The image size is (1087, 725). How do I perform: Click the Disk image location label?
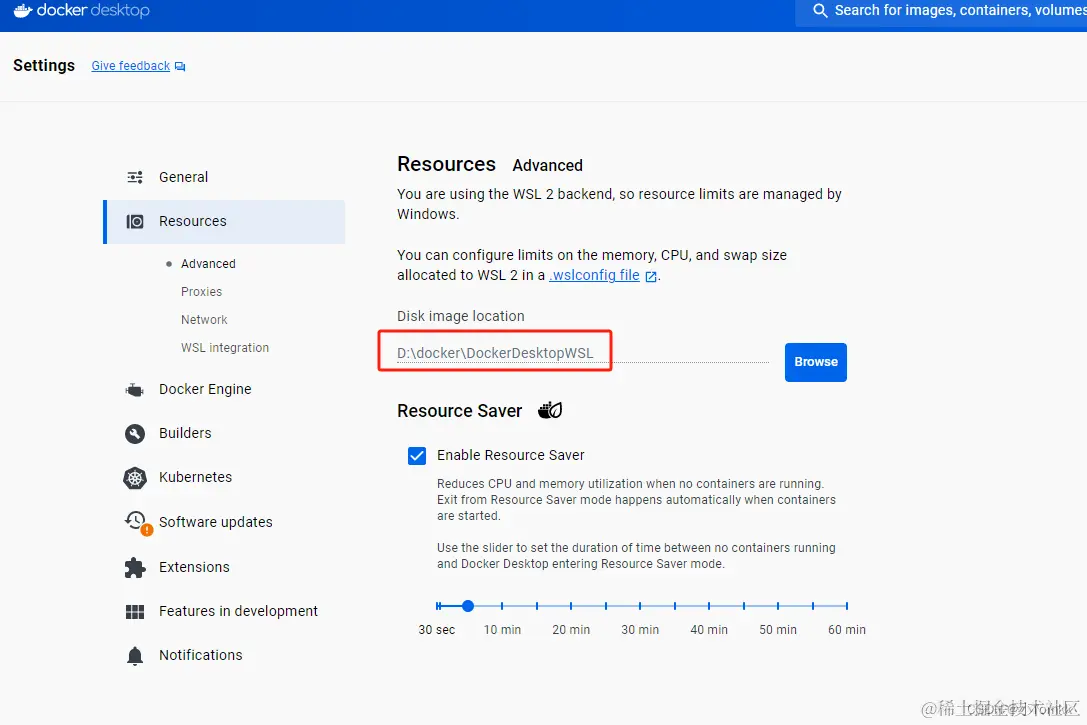point(461,316)
